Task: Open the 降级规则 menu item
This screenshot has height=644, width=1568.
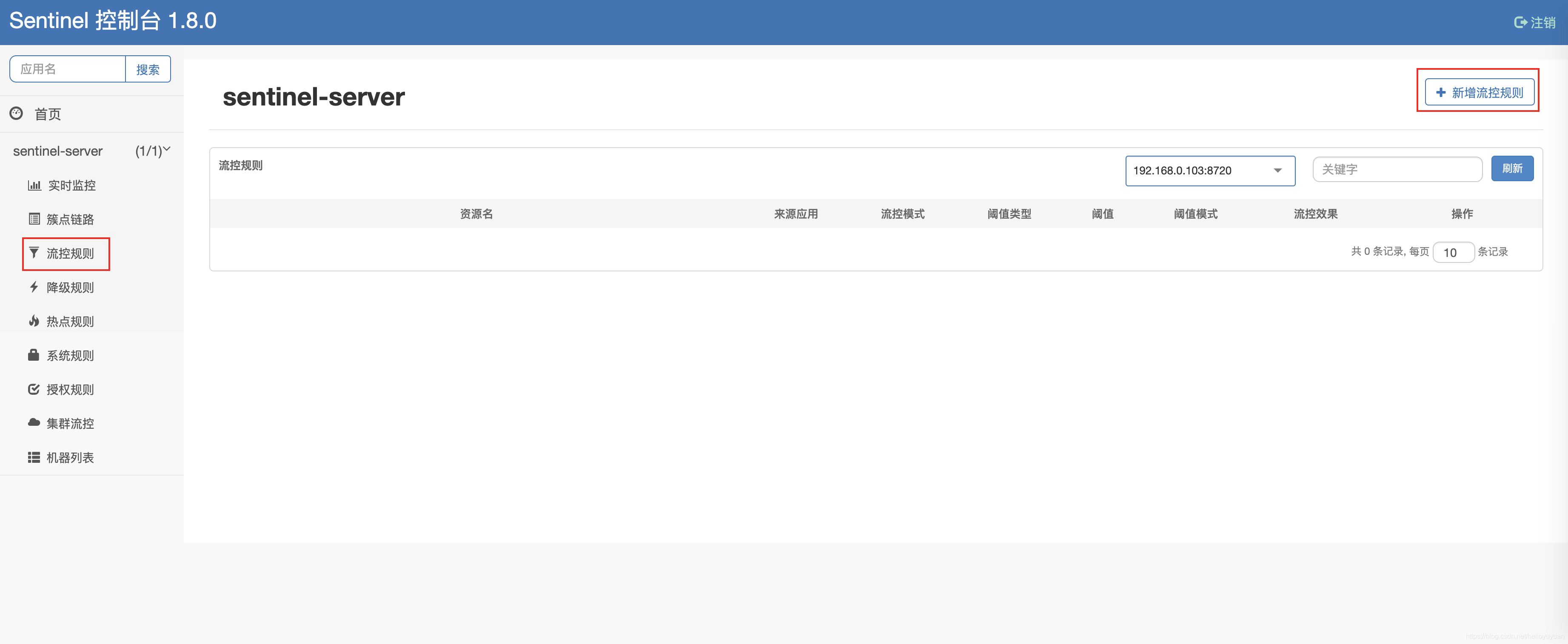Action: click(70, 287)
